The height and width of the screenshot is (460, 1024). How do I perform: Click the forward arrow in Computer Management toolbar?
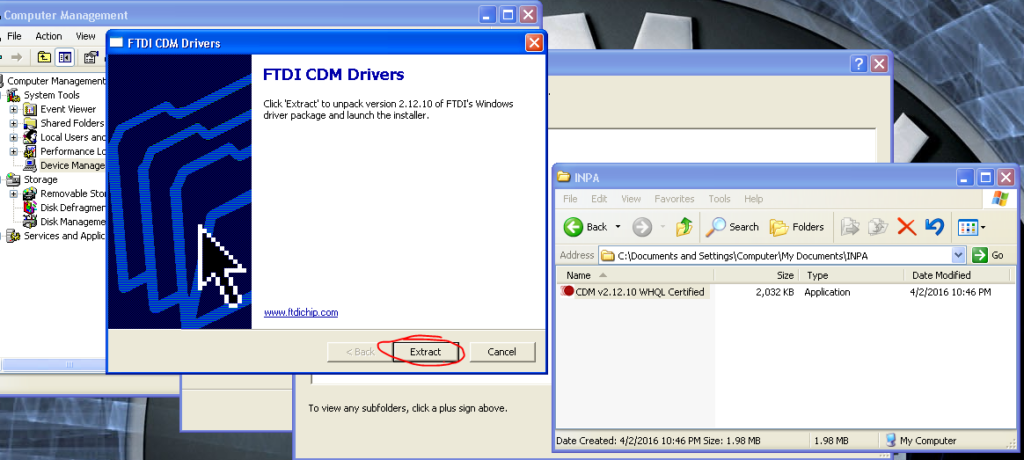pos(17,58)
